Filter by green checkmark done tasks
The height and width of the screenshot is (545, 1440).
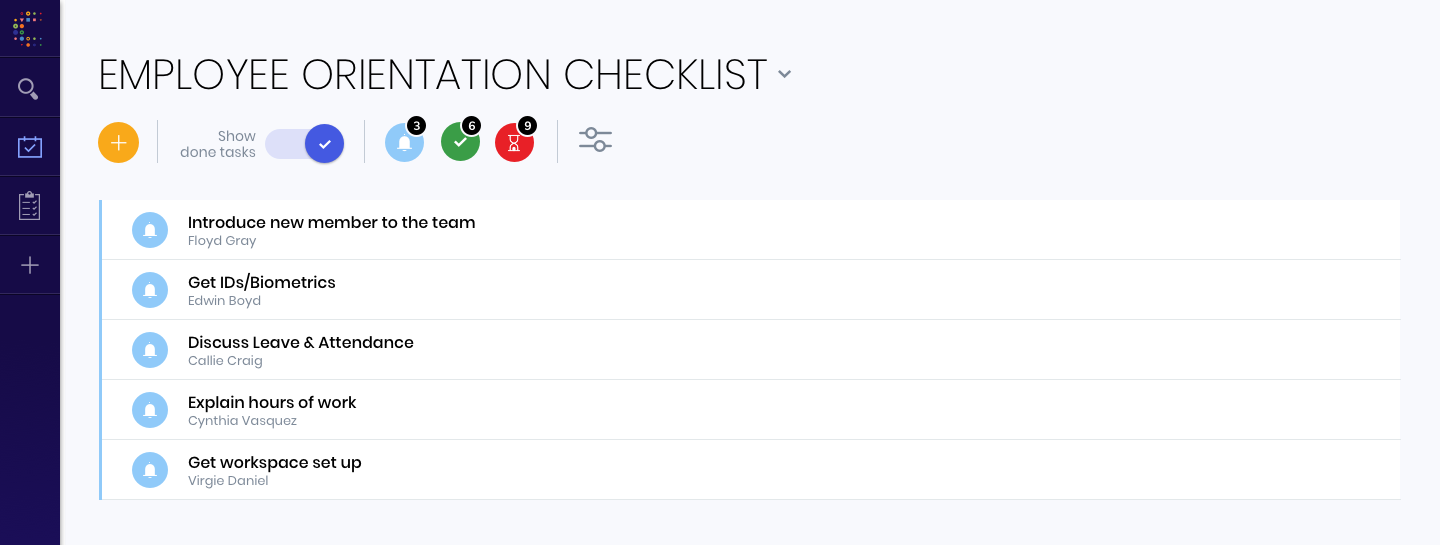(x=460, y=142)
